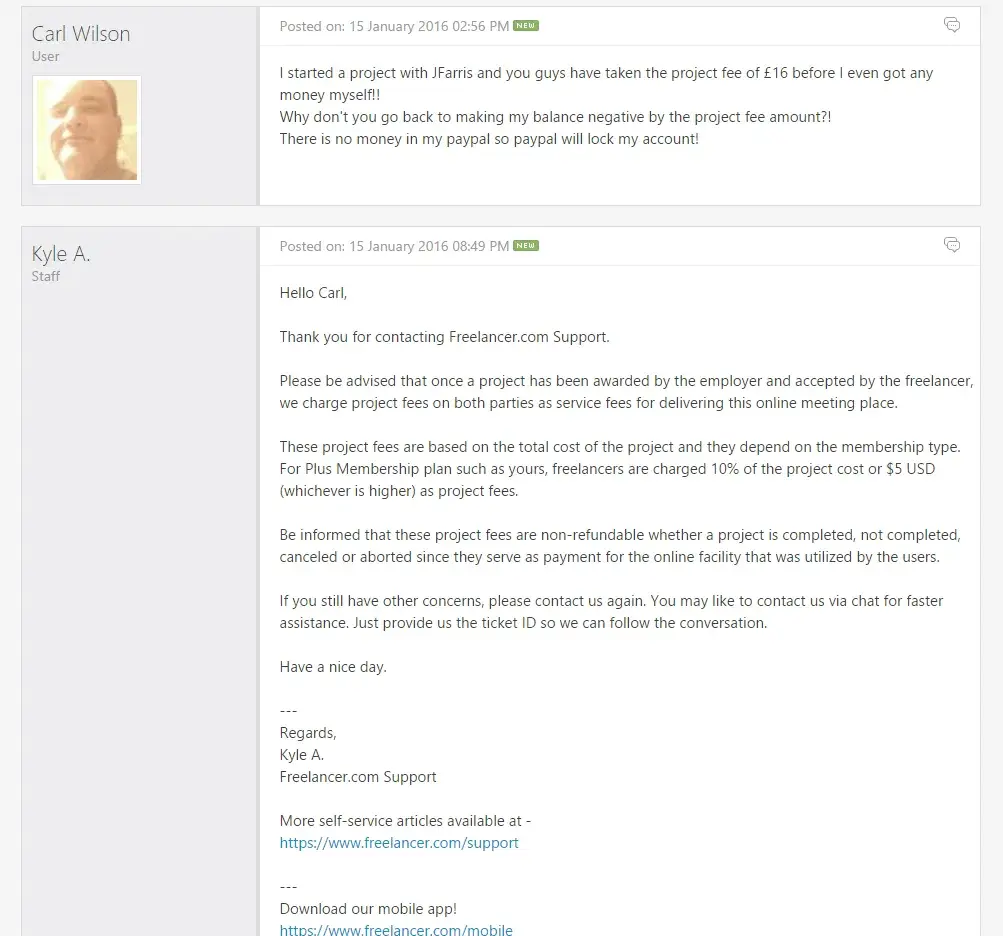Click the "User" role label

pyautogui.click(x=45, y=57)
